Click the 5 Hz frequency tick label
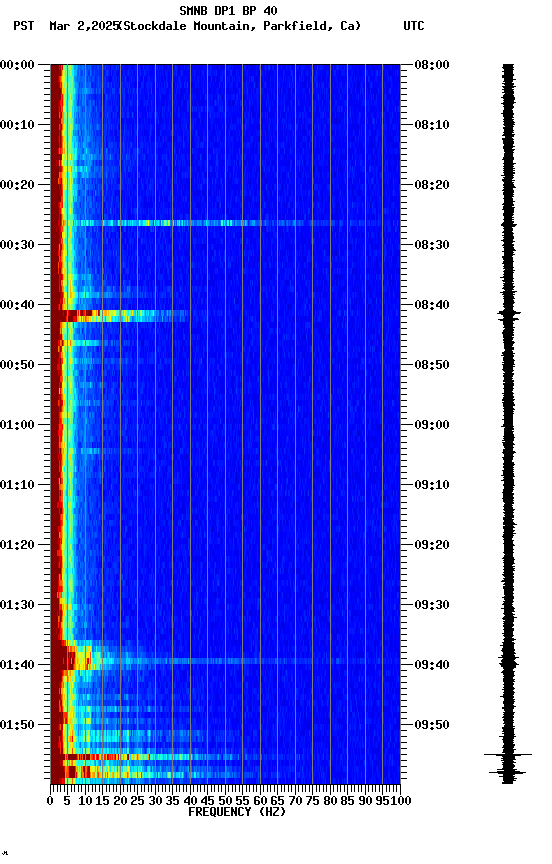The height and width of the screenshot is (864, 552). 67,801
